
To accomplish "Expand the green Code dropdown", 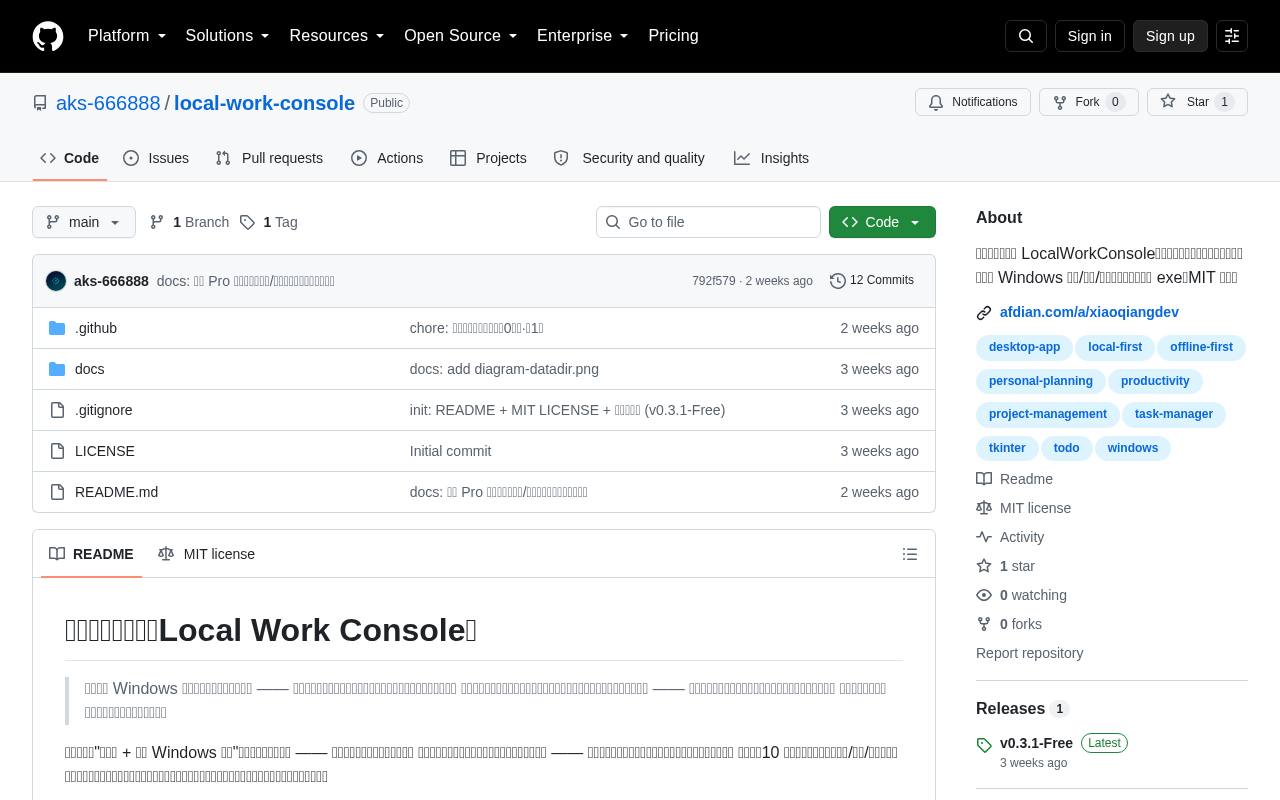I will [882, 222].
